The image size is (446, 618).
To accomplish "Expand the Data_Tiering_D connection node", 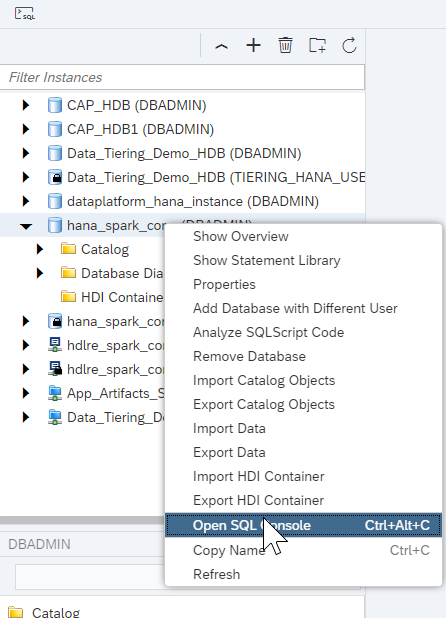I will 26,417.
